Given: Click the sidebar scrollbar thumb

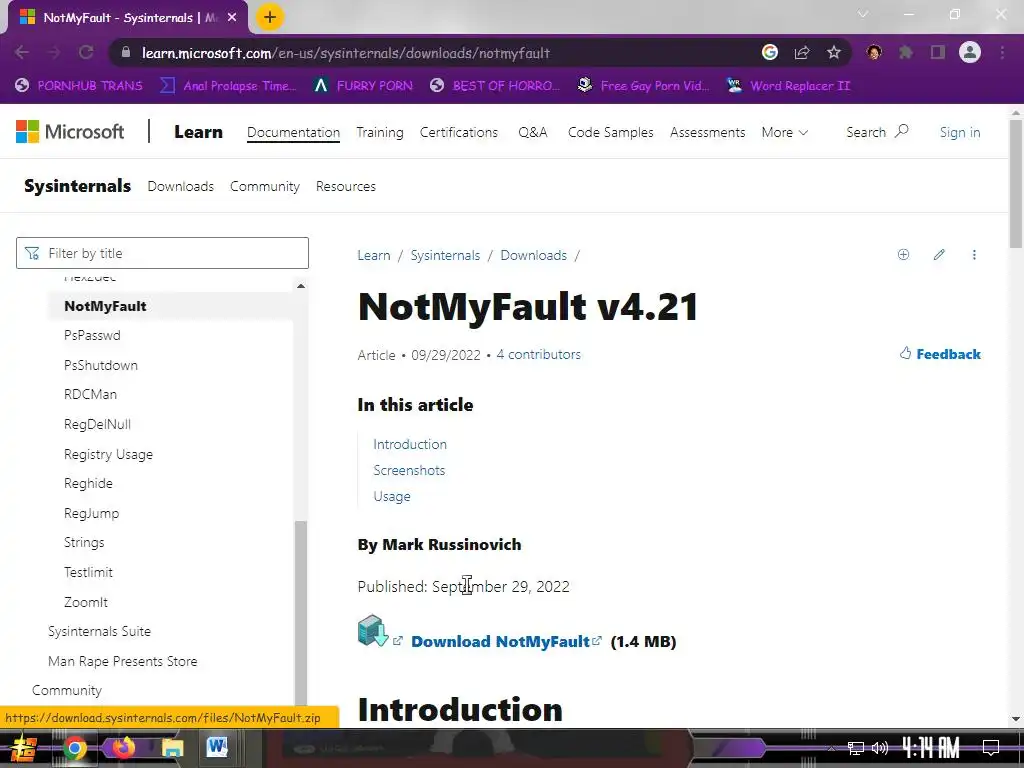Looking at the screenshot, I should (x=300, y=613).
